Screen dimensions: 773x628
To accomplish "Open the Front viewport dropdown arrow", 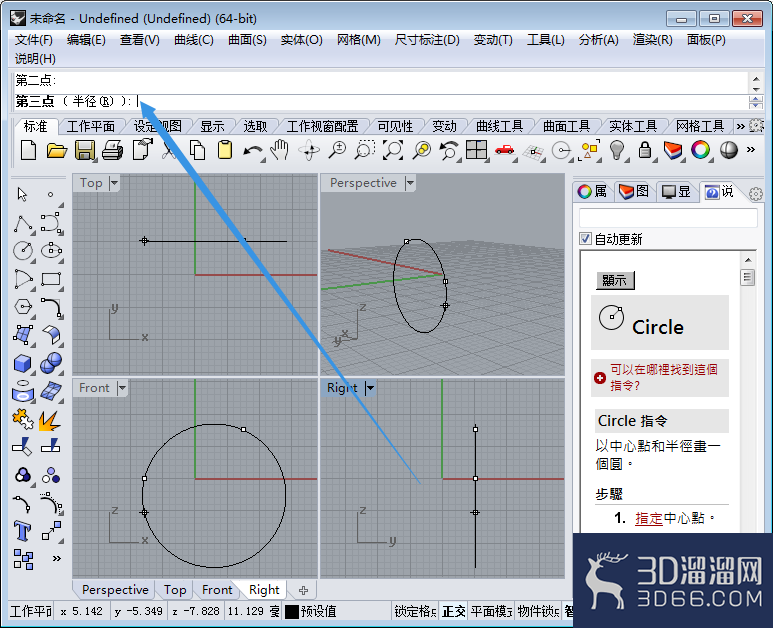I will coord(122,388).
